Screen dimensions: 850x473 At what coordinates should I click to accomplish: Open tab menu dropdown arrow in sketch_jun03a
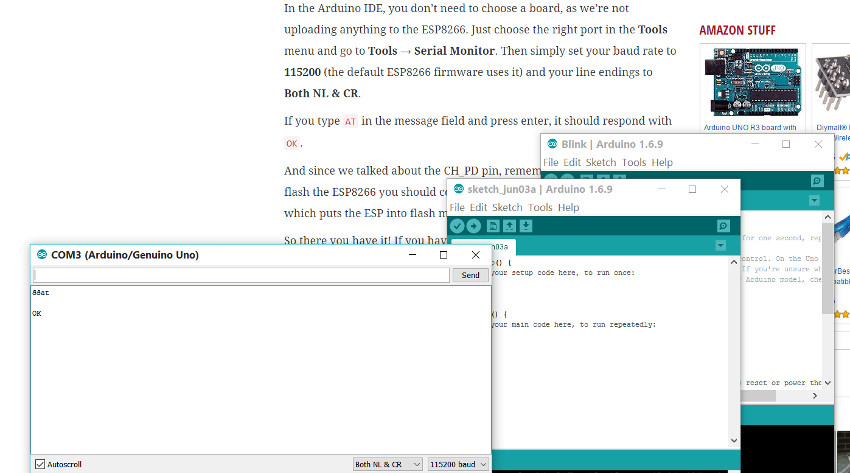coord(720,246)
